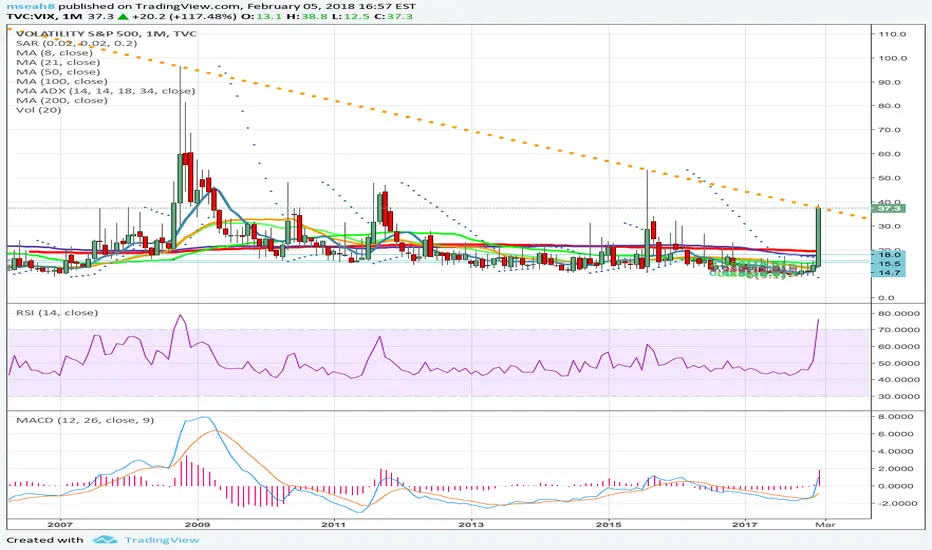Screen dimensions: 932x550
Task: Select the SAR (0.02, 0.02, 0.2) indicator label
Action: tap(77, 43)
